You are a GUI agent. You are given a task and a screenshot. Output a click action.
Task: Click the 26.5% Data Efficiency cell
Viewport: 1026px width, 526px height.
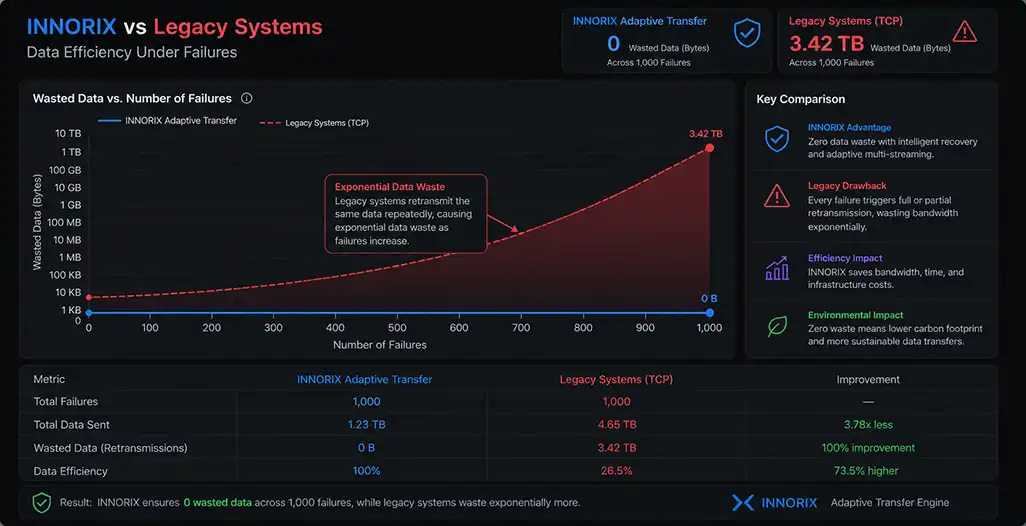pos(616,471)
